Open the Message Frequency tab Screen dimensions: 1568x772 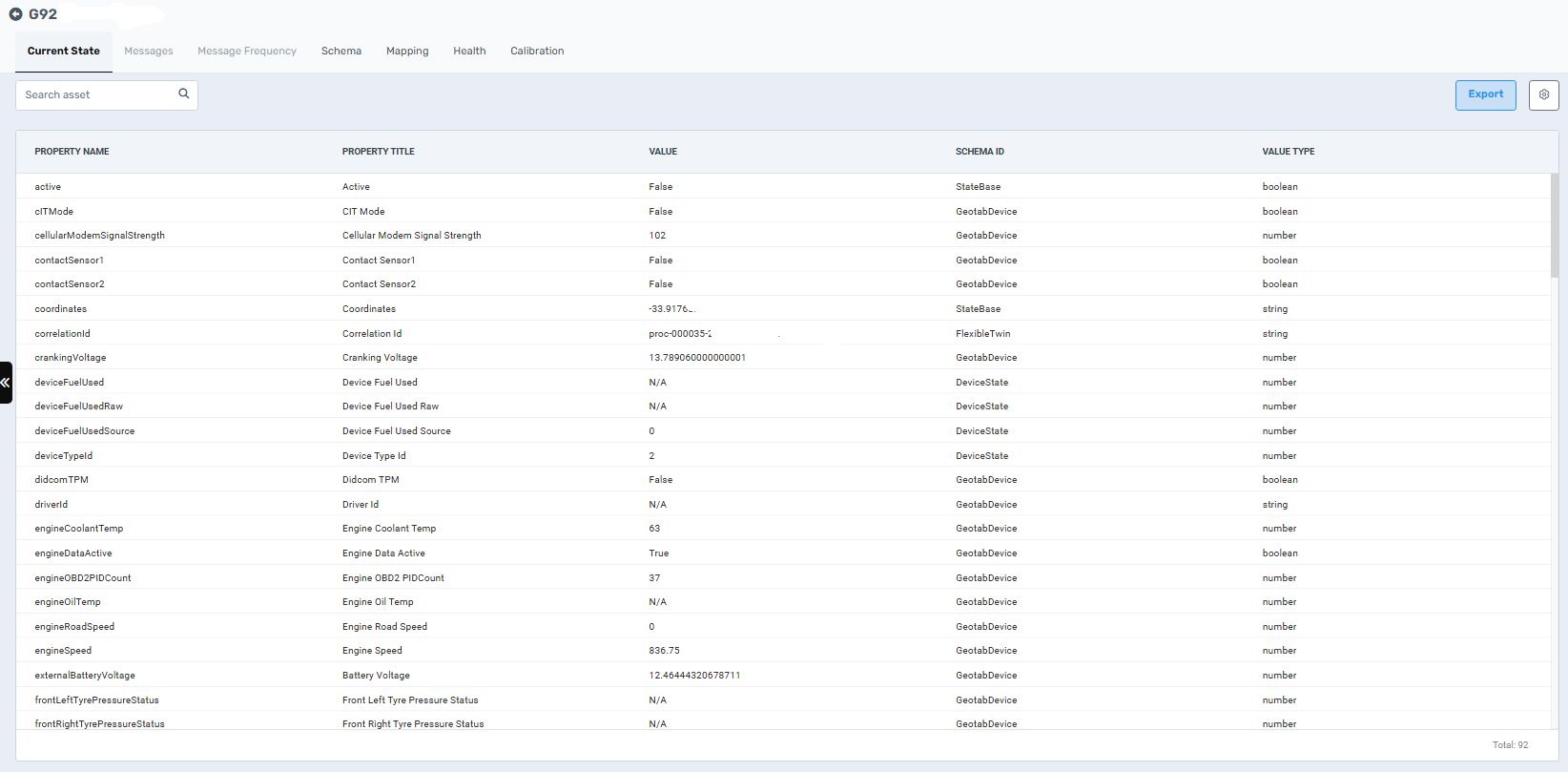(x=247, y=52)
